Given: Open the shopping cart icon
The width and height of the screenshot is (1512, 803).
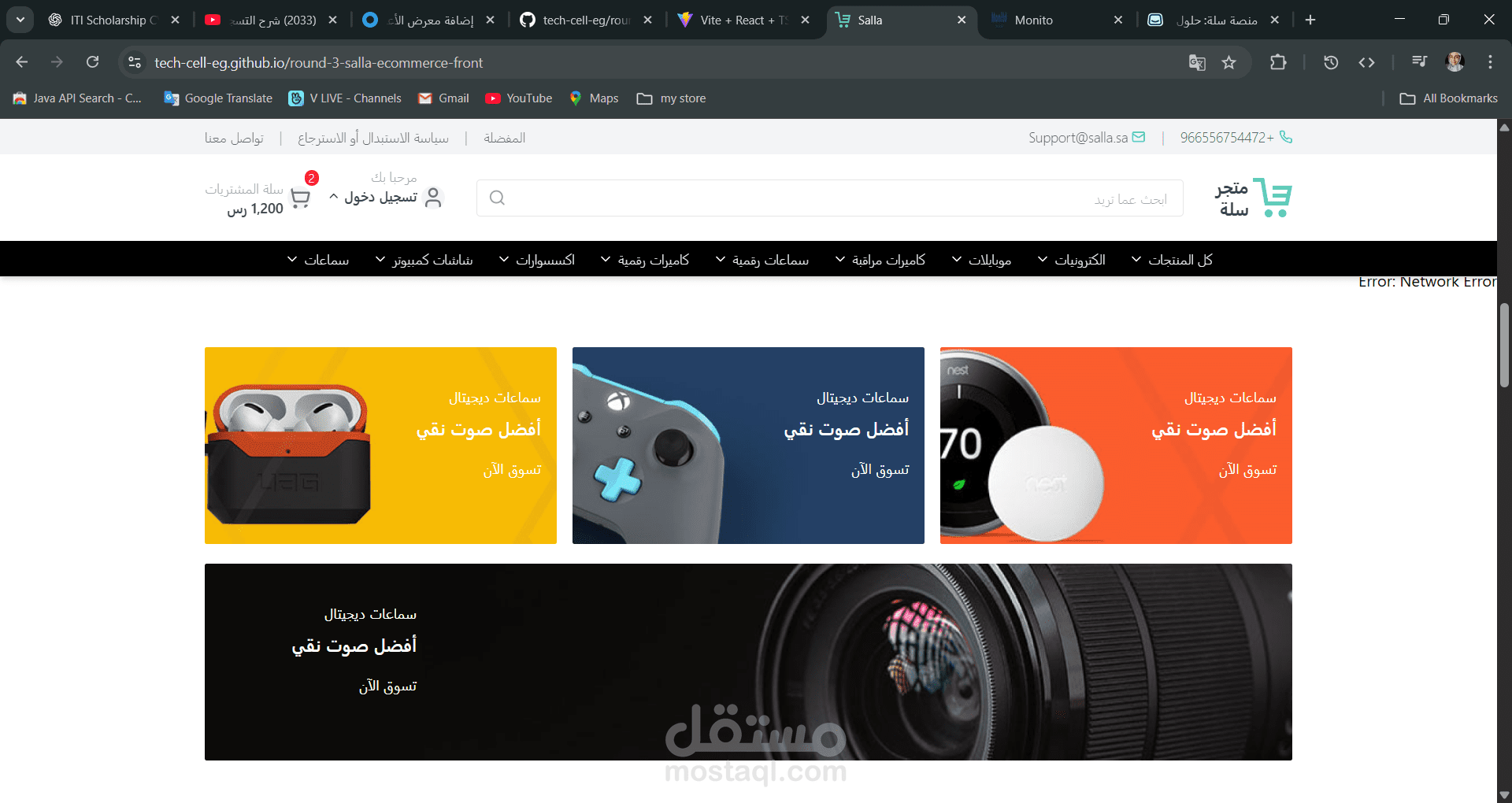Looking at the screenshot, I should (300, 198).
